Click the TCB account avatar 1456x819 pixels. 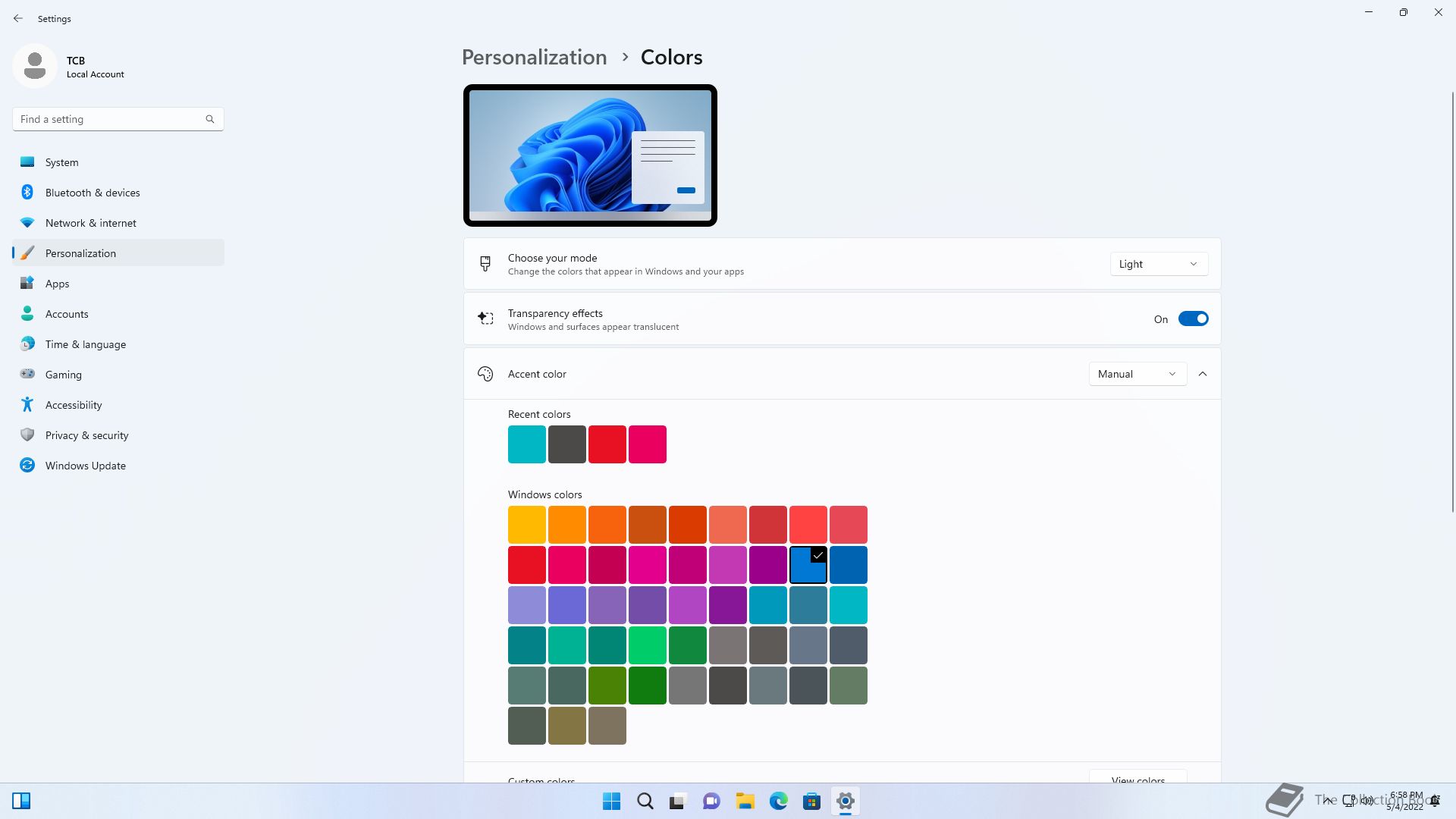coord(34,66)
